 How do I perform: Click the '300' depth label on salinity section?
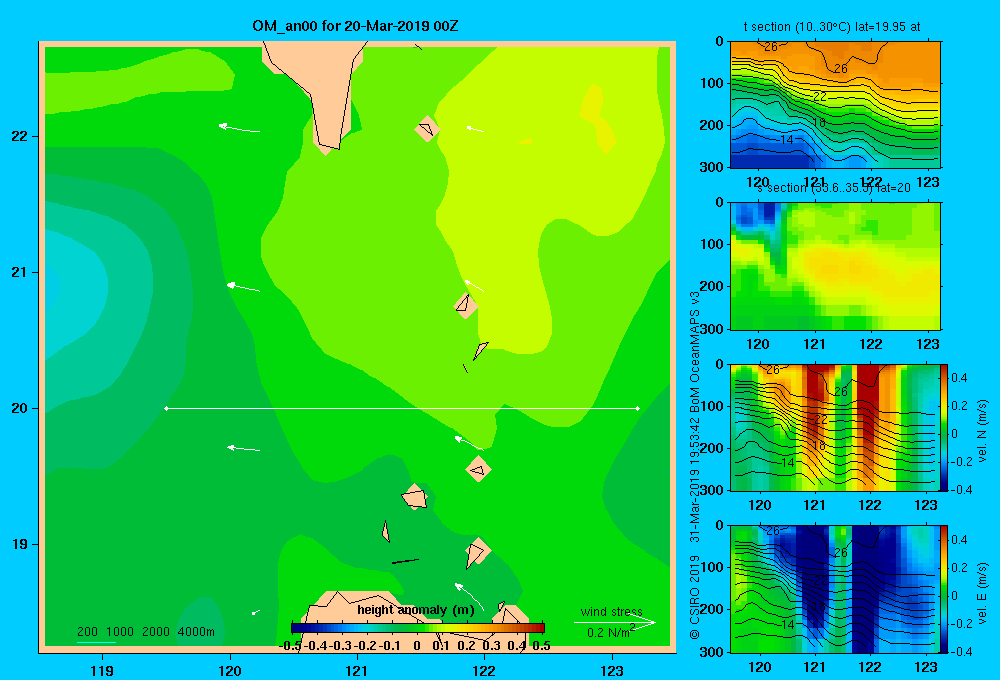point(711,329)
